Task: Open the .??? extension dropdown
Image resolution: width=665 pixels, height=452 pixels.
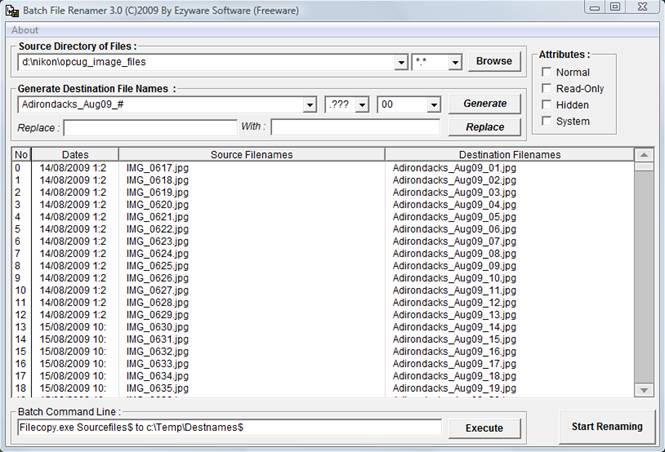Action: [x=362, y=105]
